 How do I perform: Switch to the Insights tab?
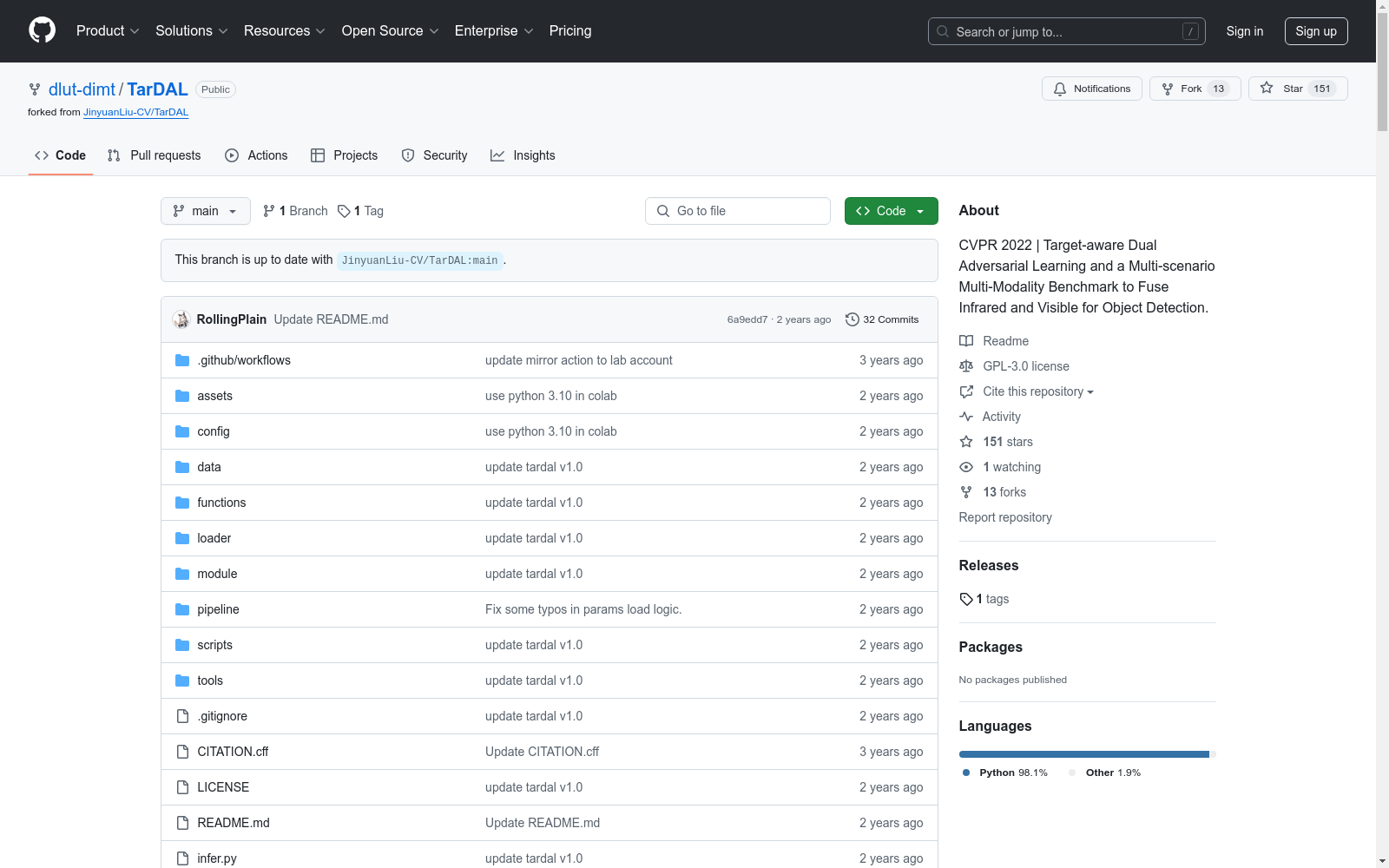(523, 155)
